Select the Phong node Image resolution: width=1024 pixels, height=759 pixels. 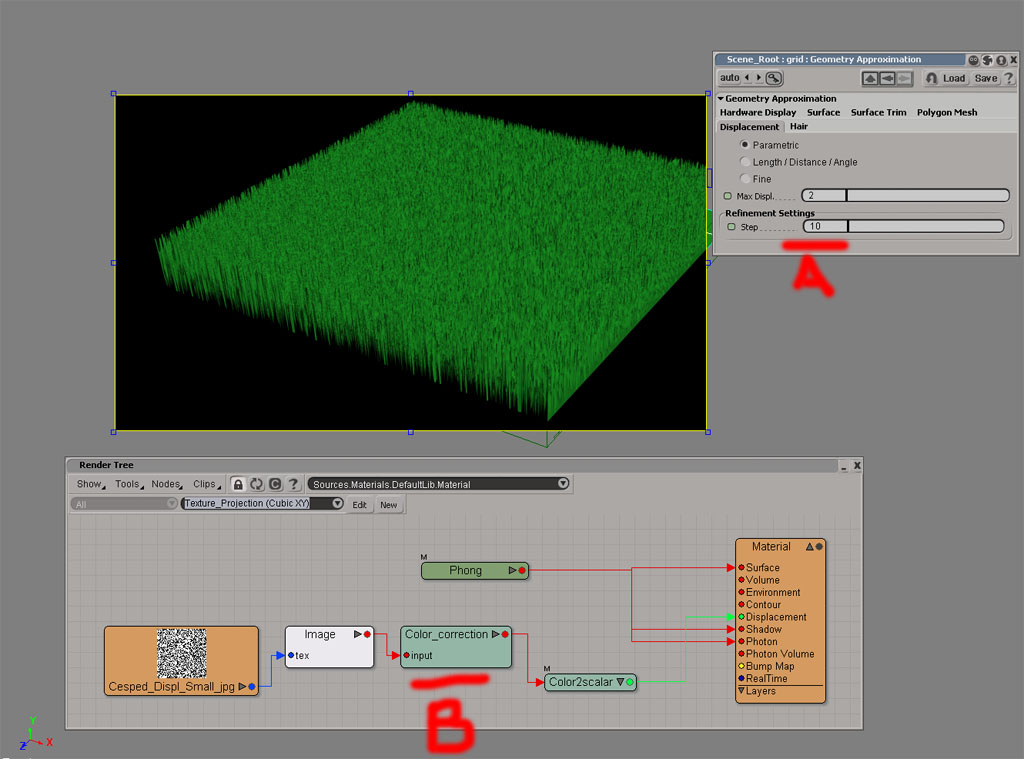point(475,570)
